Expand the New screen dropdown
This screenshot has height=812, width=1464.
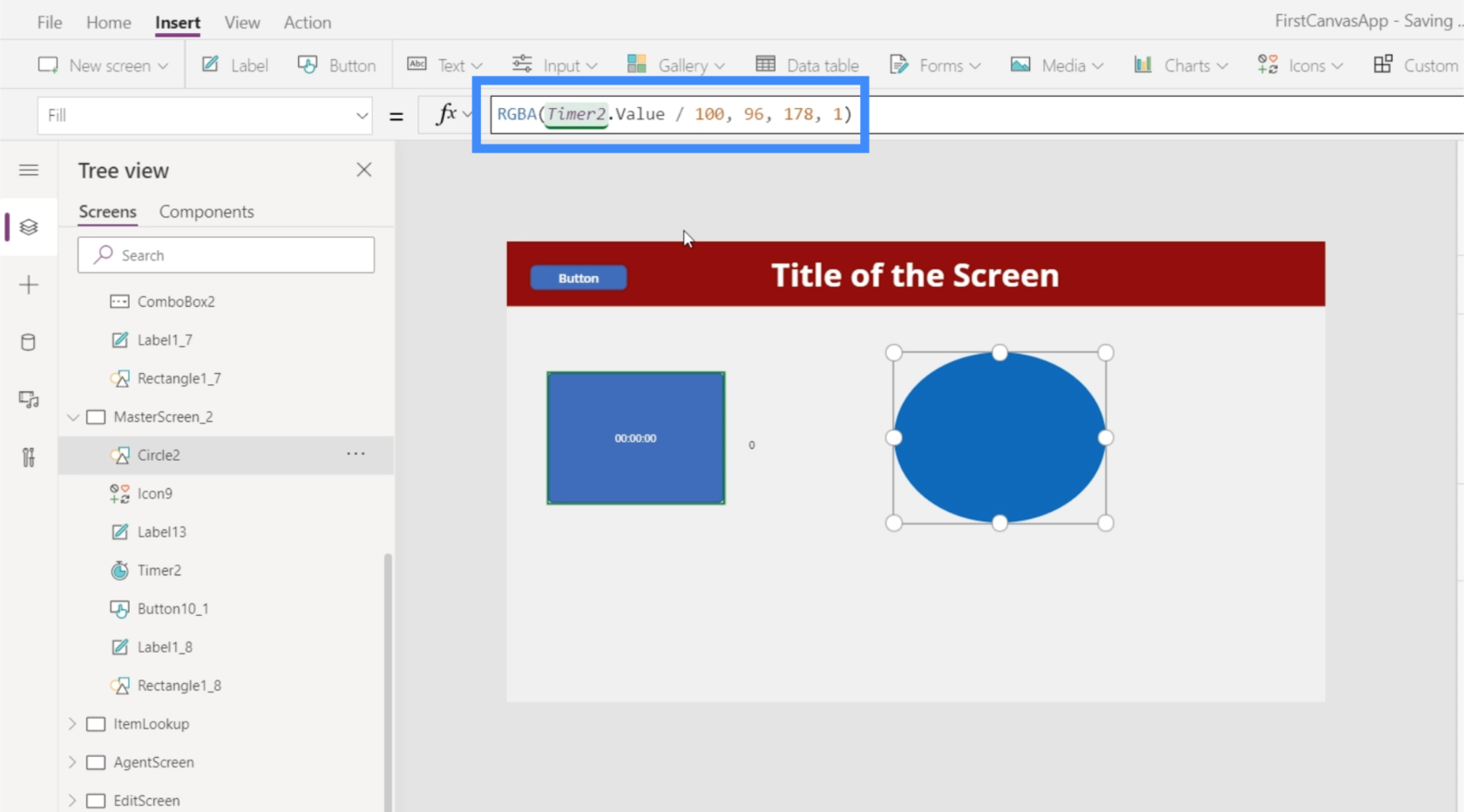[163, 66]
